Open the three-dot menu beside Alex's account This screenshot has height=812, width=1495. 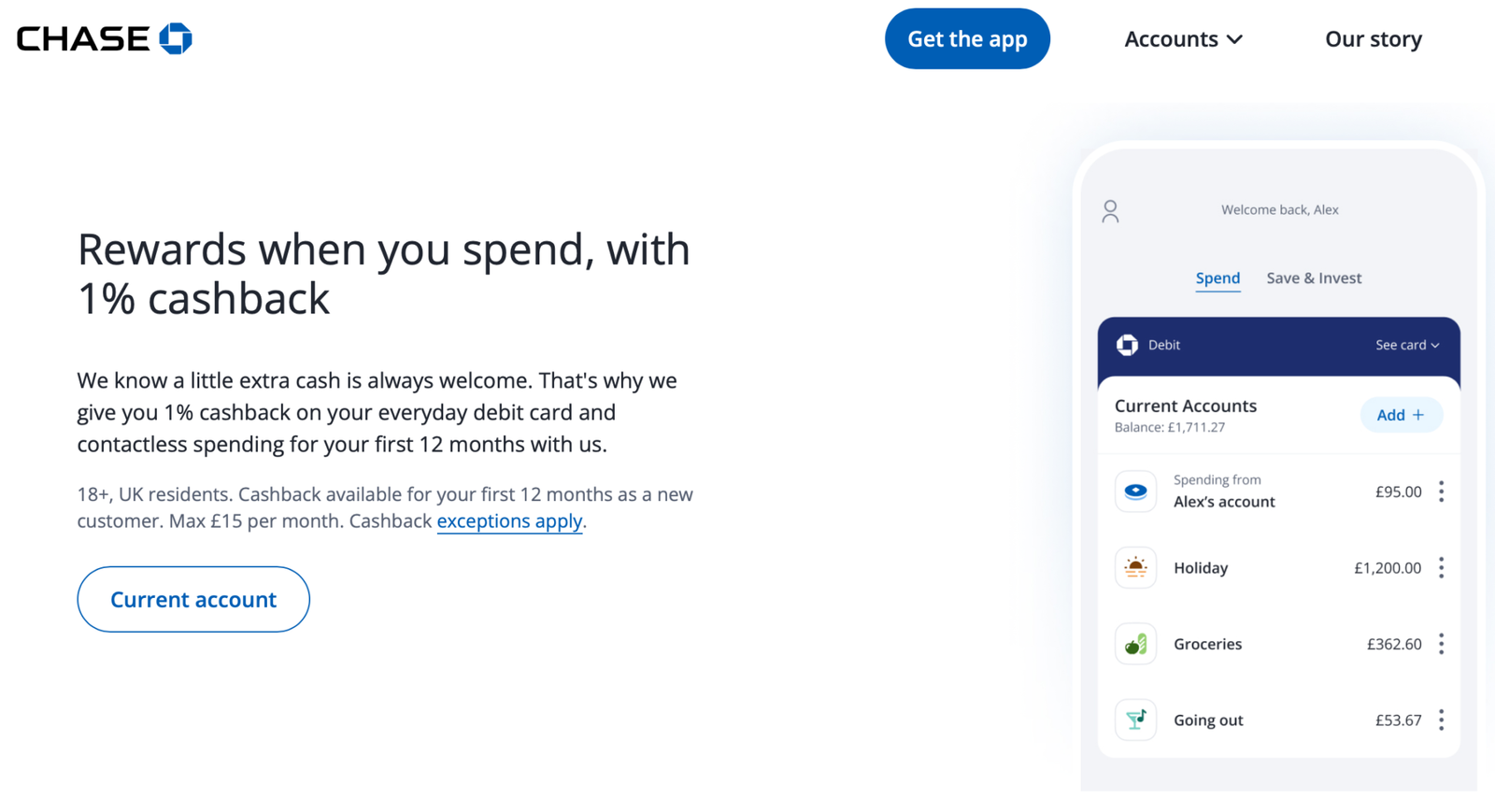pos(1442,491)
